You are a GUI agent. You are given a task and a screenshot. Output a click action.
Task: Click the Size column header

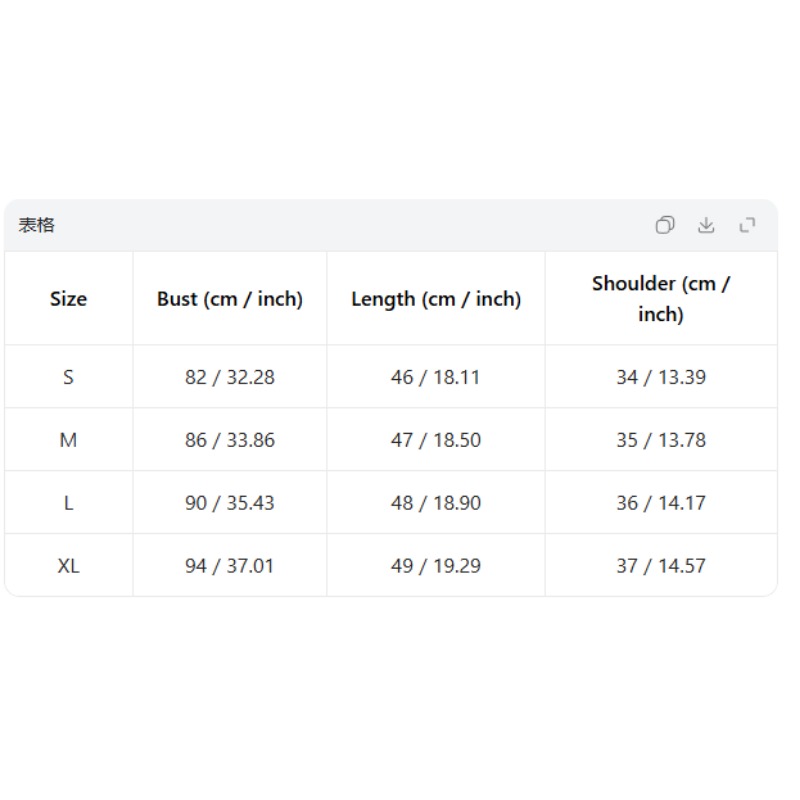pyautogui.click(x=68, y=299)
